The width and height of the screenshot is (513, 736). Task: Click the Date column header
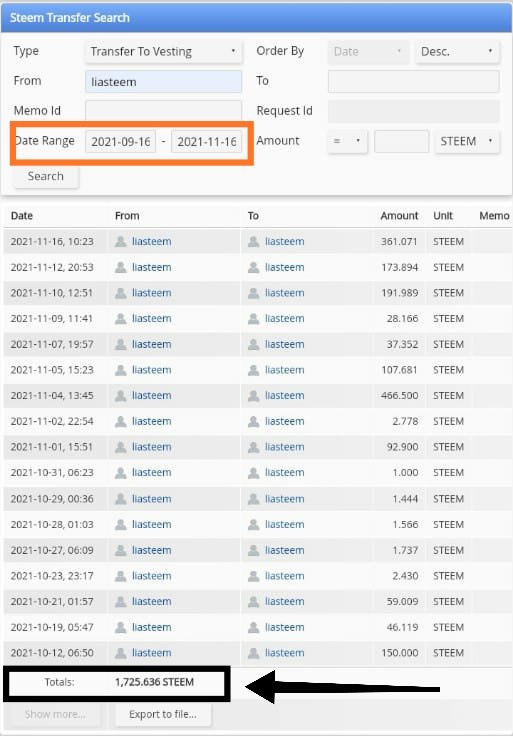click(x=22, y=216)
